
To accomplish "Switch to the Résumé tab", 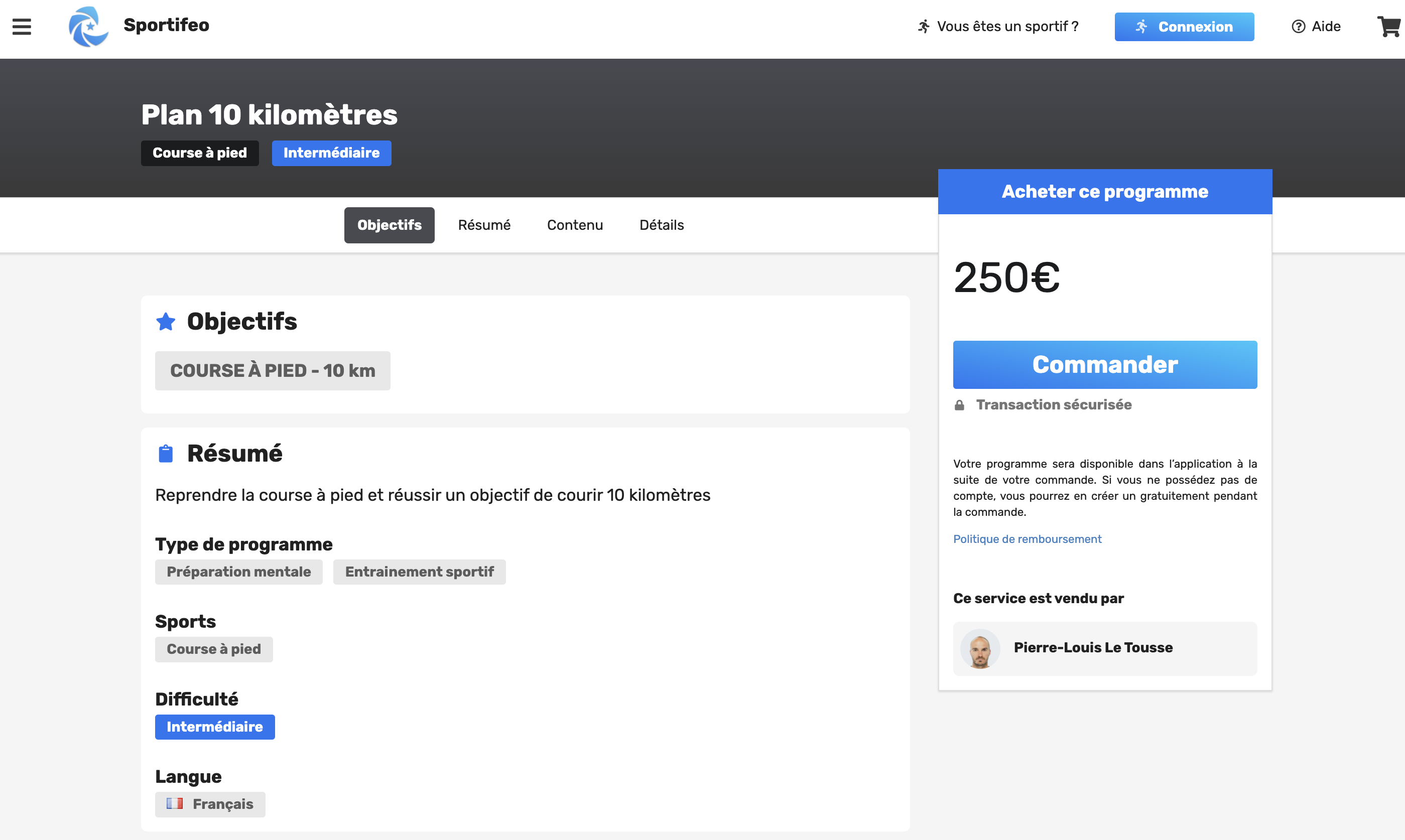I will [484, 225].
